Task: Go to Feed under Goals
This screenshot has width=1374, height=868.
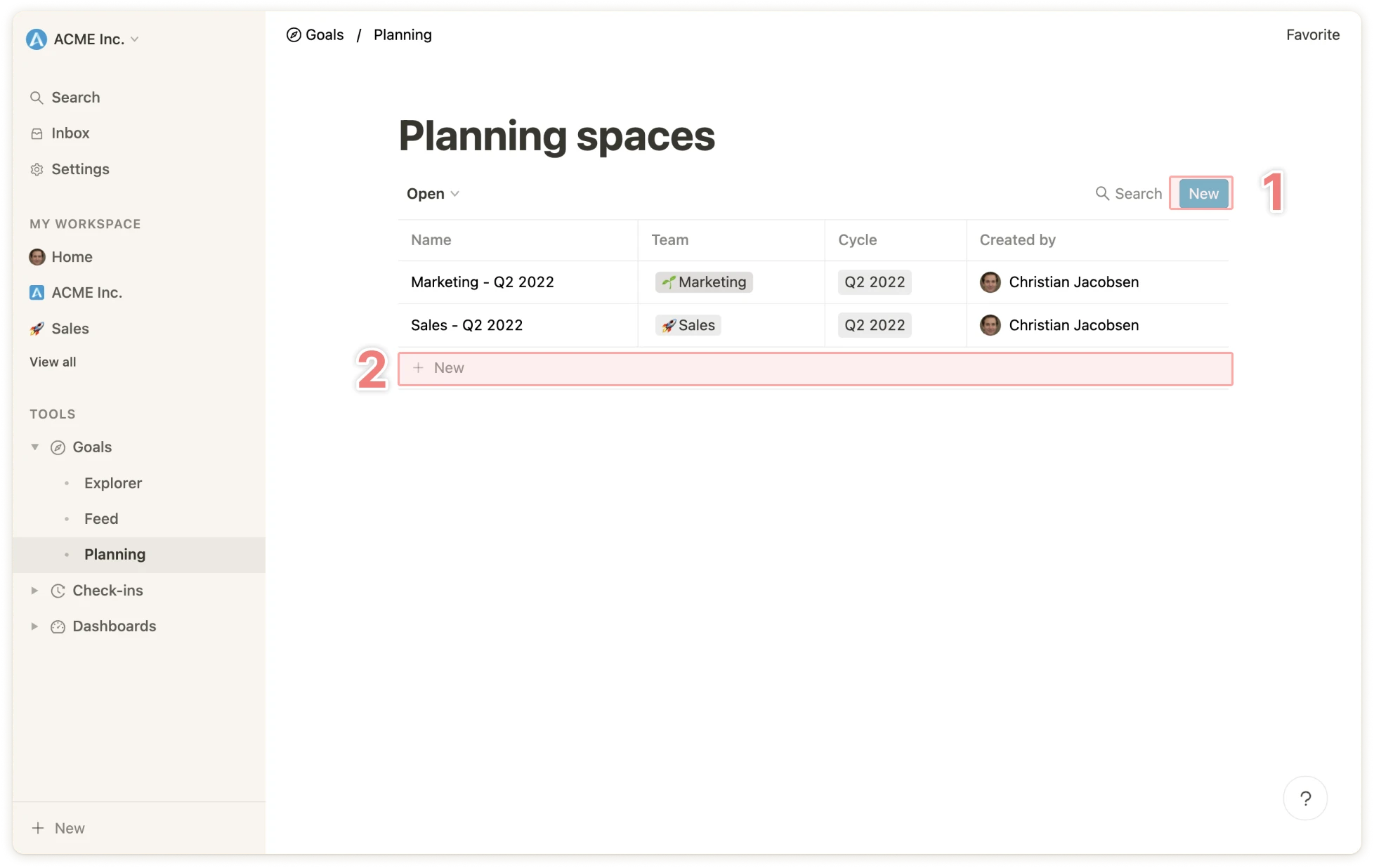Action: (101, 519)
